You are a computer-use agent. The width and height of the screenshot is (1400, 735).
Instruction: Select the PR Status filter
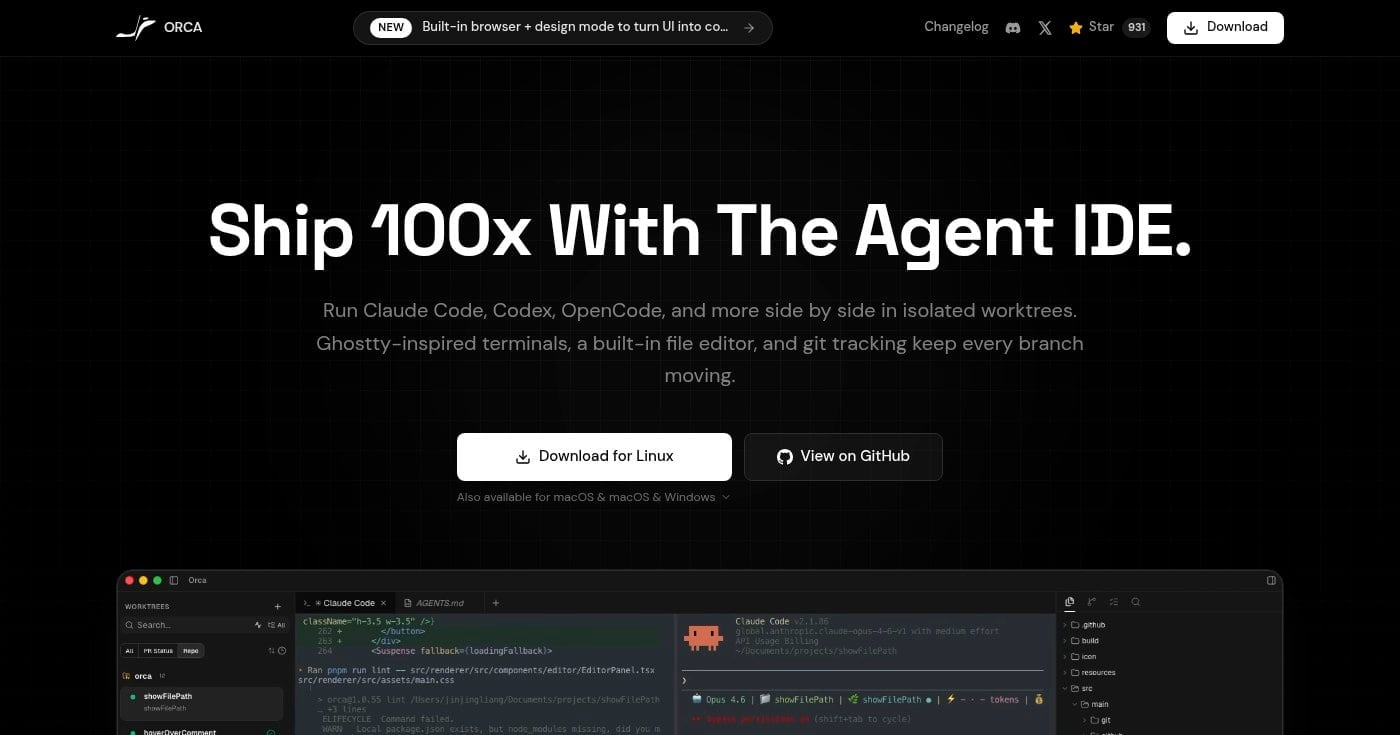pyautogui.click(x=159, y=650)
